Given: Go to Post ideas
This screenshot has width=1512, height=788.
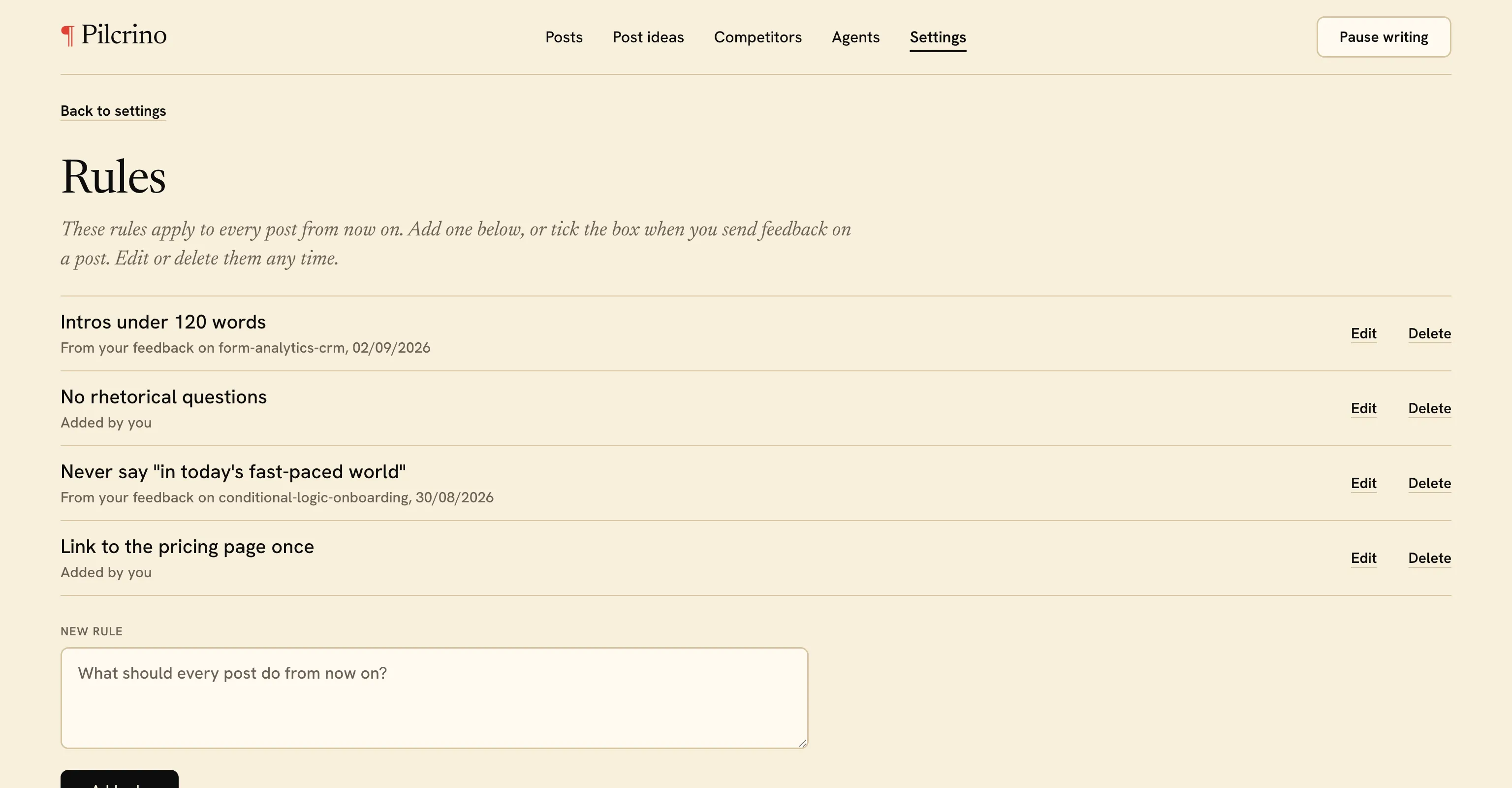Looking at the screenshot, I should (x=648, y=37).
